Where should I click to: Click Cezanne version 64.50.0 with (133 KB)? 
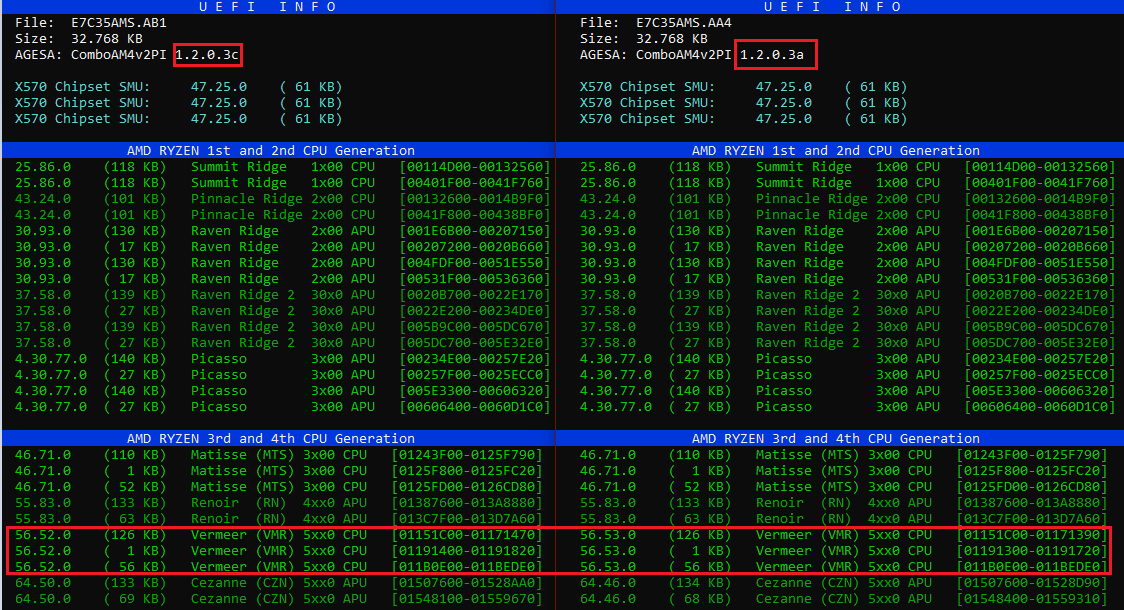coord(43,583)
